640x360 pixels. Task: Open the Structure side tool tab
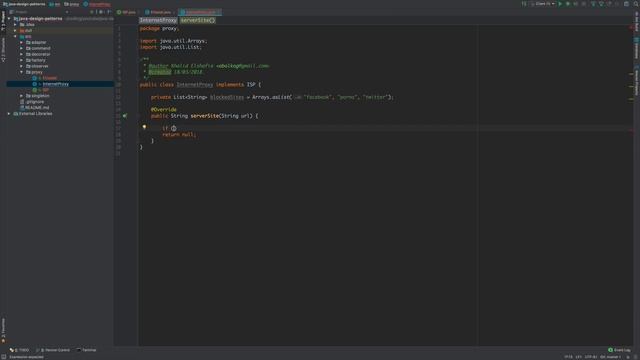click(x=3, y=50)
